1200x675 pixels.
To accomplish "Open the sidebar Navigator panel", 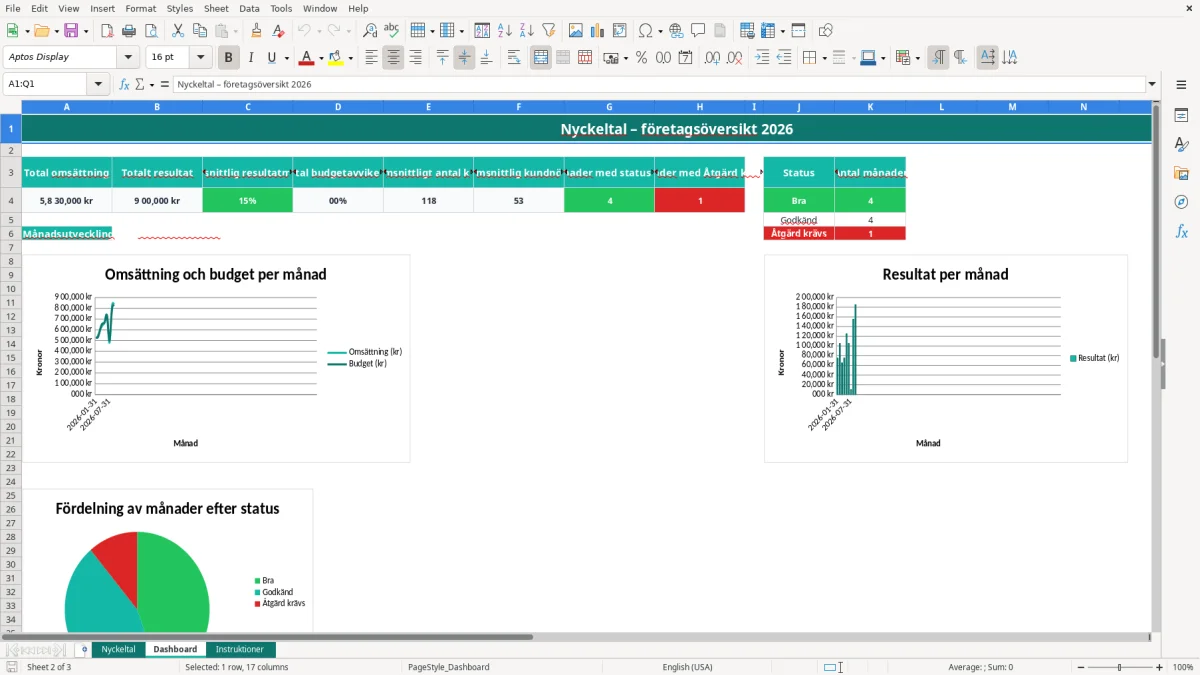I will pos(1181,202).
